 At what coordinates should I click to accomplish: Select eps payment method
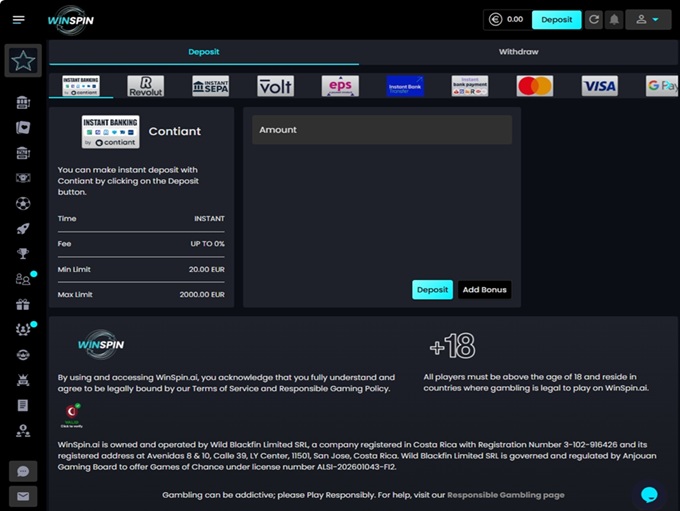(x=340, y=86)
